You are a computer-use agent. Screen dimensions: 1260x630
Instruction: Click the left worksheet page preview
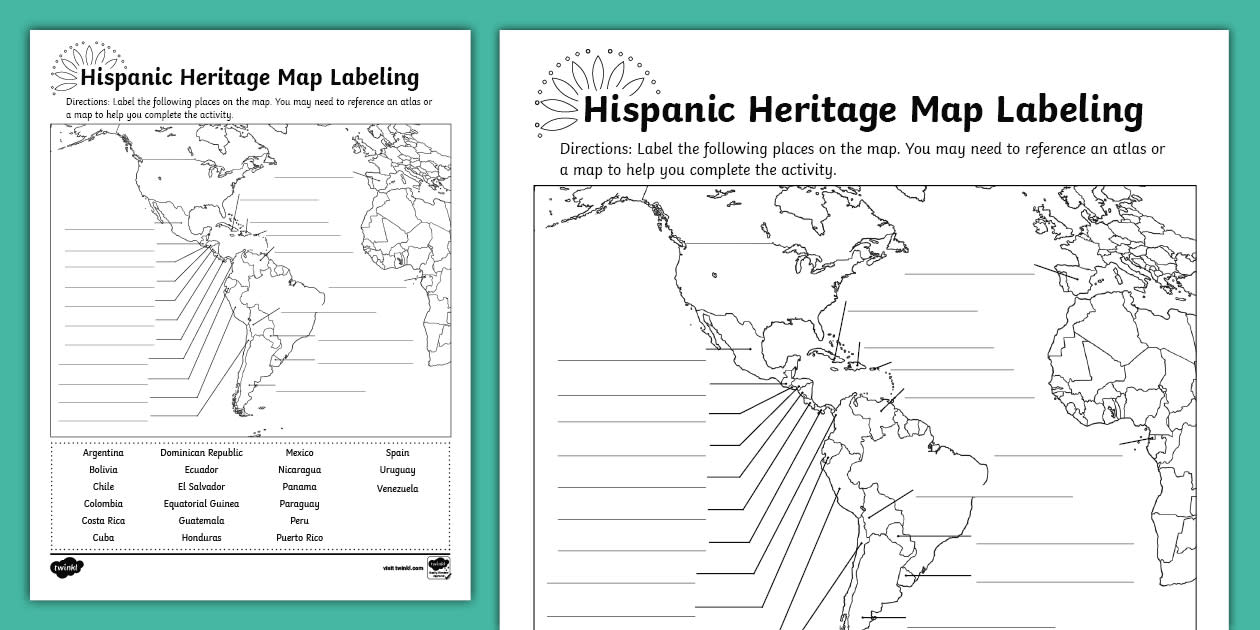[250, 315]
